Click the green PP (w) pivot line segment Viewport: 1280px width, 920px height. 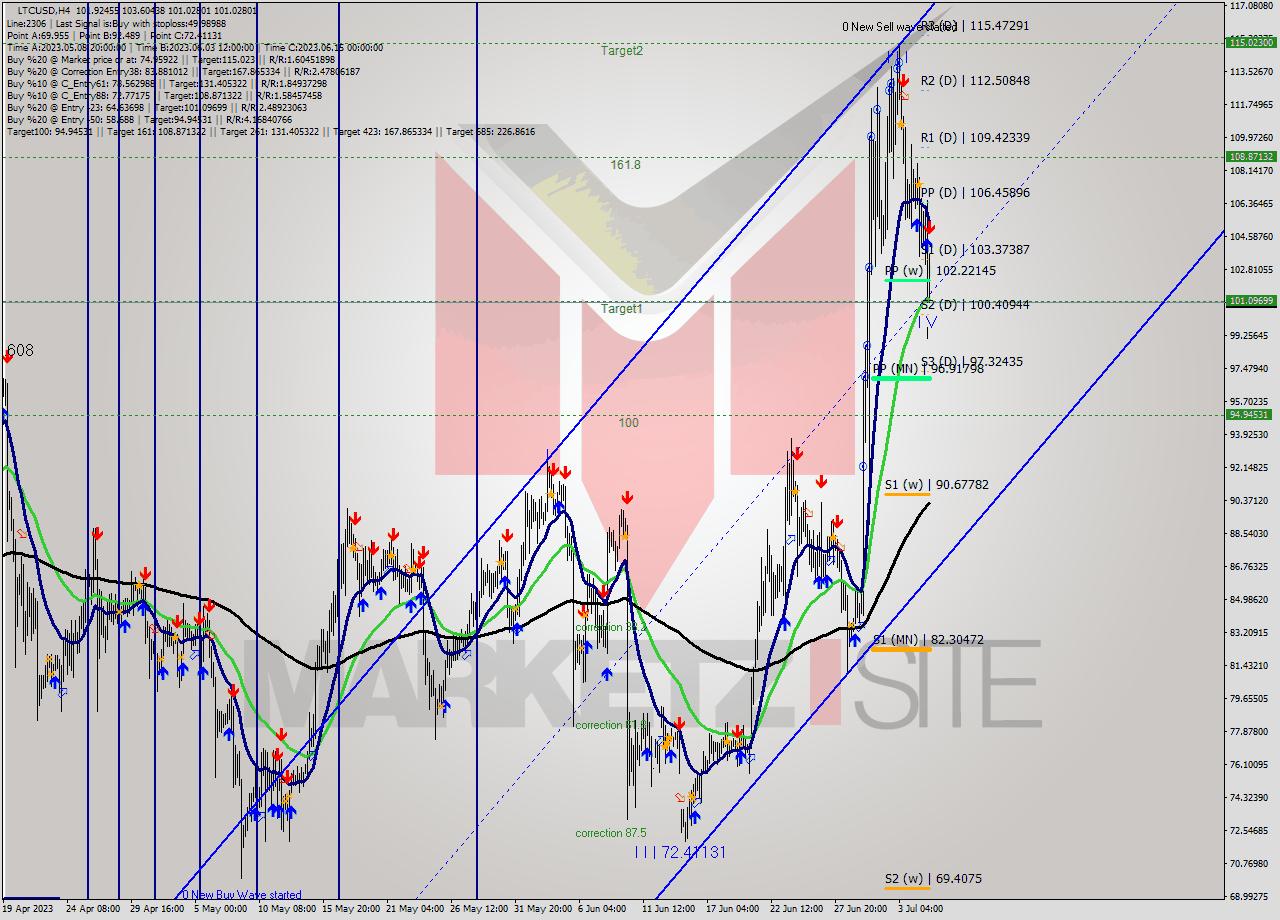click(907, 280)
